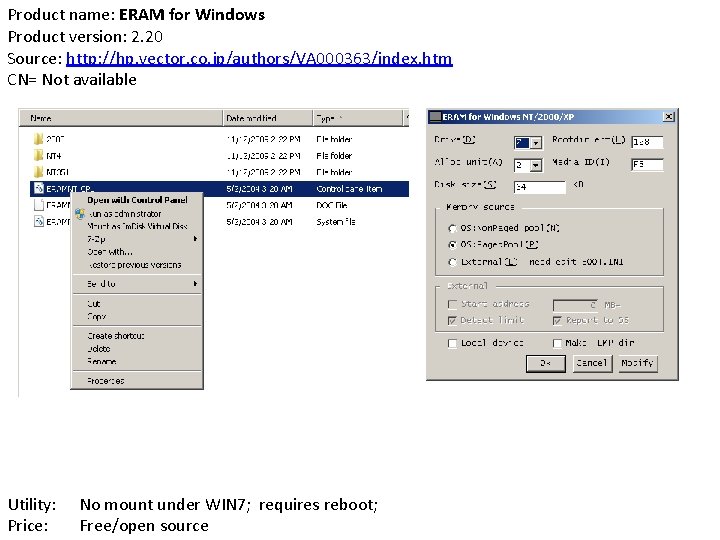Click the Type column header
The height and width of the screenshot is (540, 720).
(x=358, y=118)
